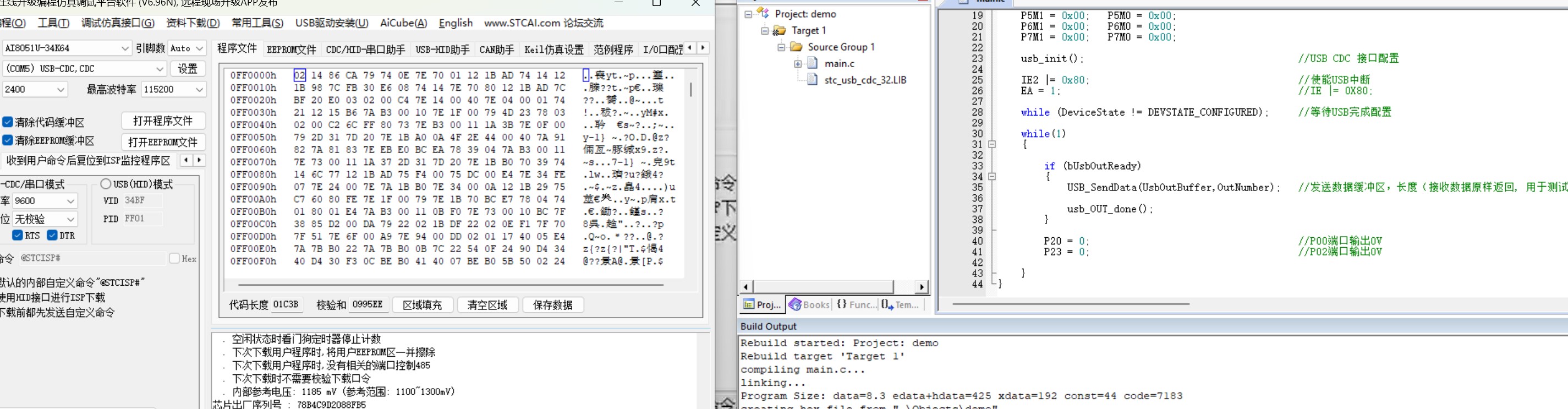
Task: Toggle 清除代码缓冲区 checkbox
Action: click(7, 122)
